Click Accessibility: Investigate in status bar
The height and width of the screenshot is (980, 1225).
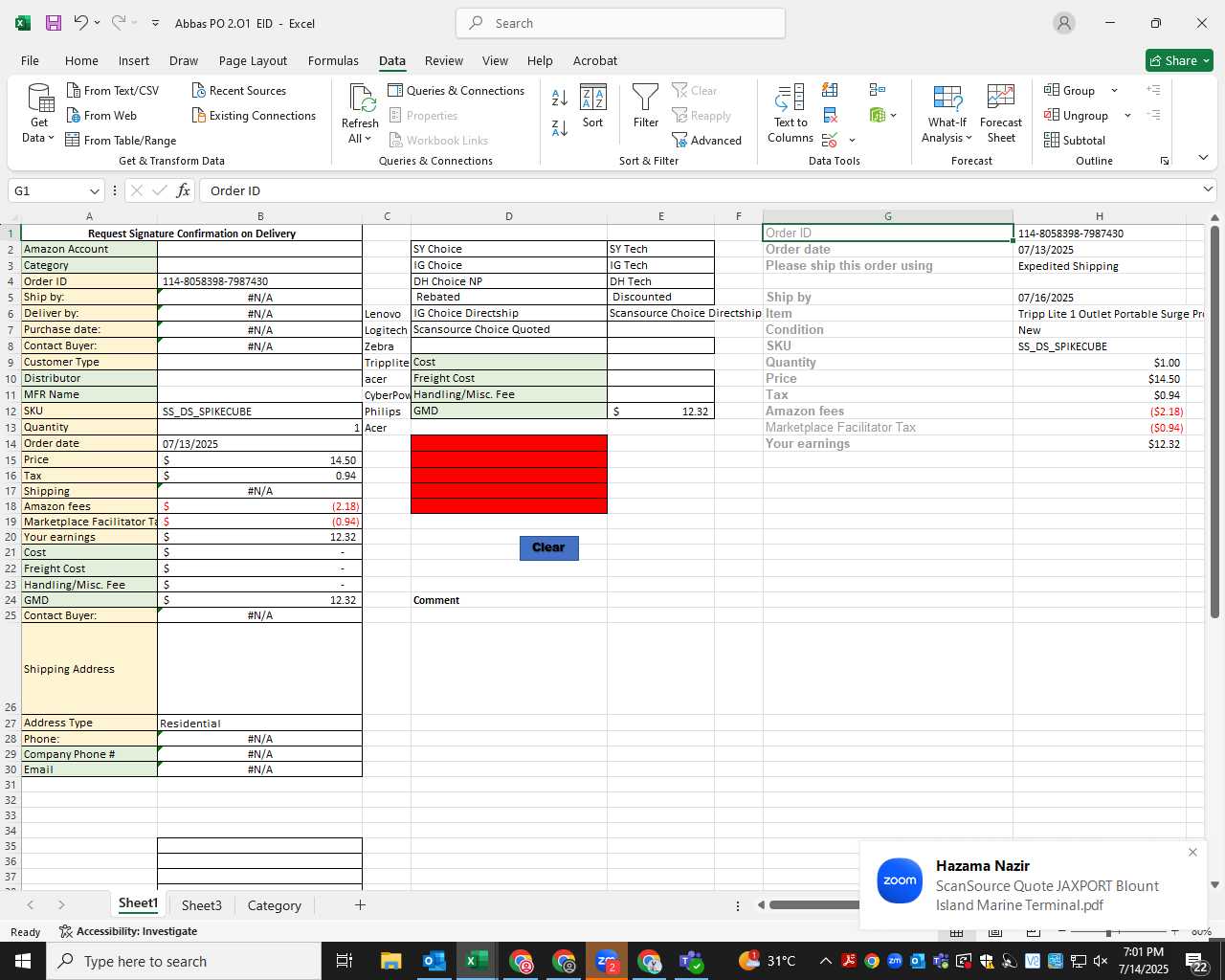click(128, 931)
